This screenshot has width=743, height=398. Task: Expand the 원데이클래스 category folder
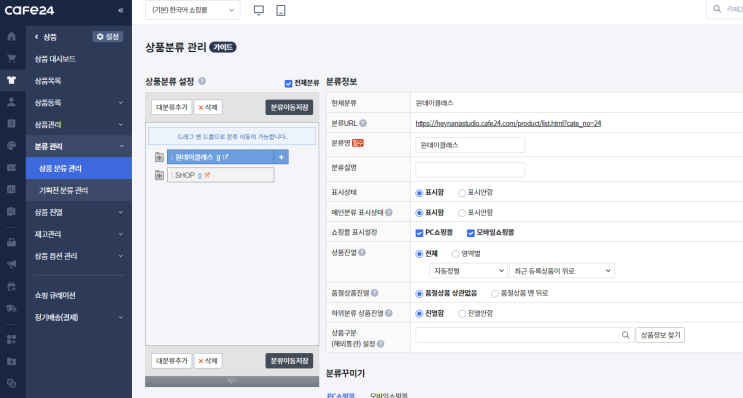click(159, 157)
